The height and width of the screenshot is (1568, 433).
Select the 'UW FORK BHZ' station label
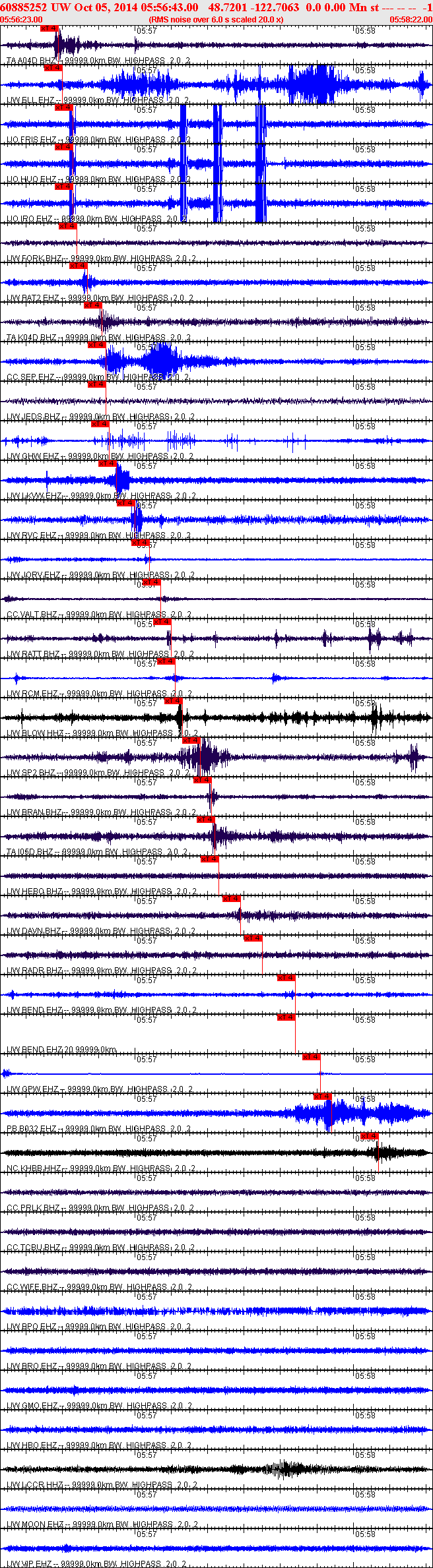click(34, 258)
